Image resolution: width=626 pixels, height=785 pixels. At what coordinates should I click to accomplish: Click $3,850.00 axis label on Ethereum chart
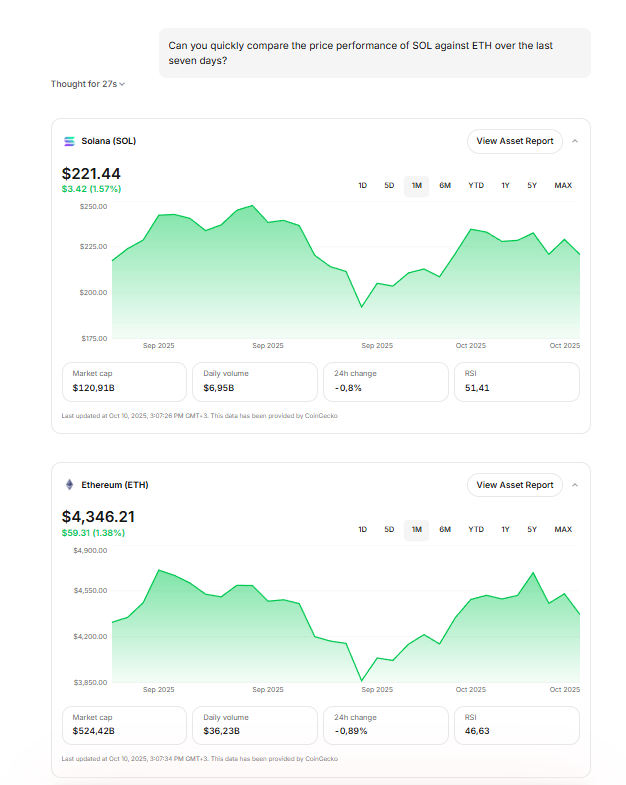tap(90, 683)
